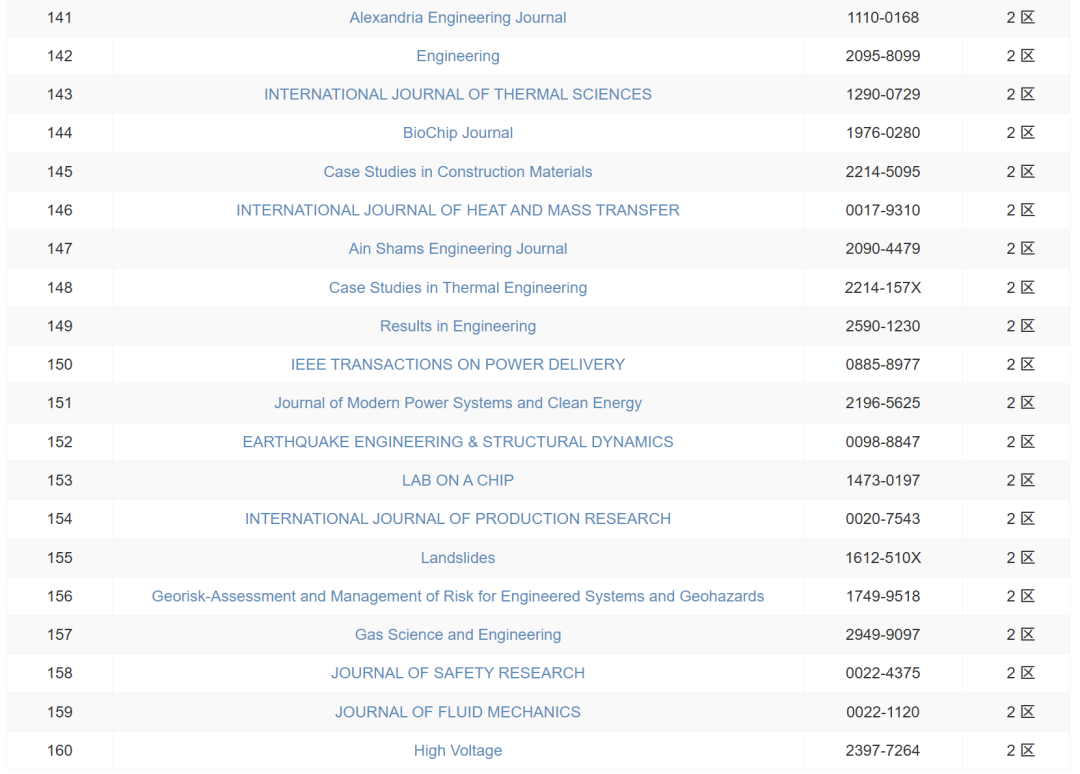Select ISSN 2090-4479
The height and width of the screenshot is (774, 1080).
[x=882, y=249]
